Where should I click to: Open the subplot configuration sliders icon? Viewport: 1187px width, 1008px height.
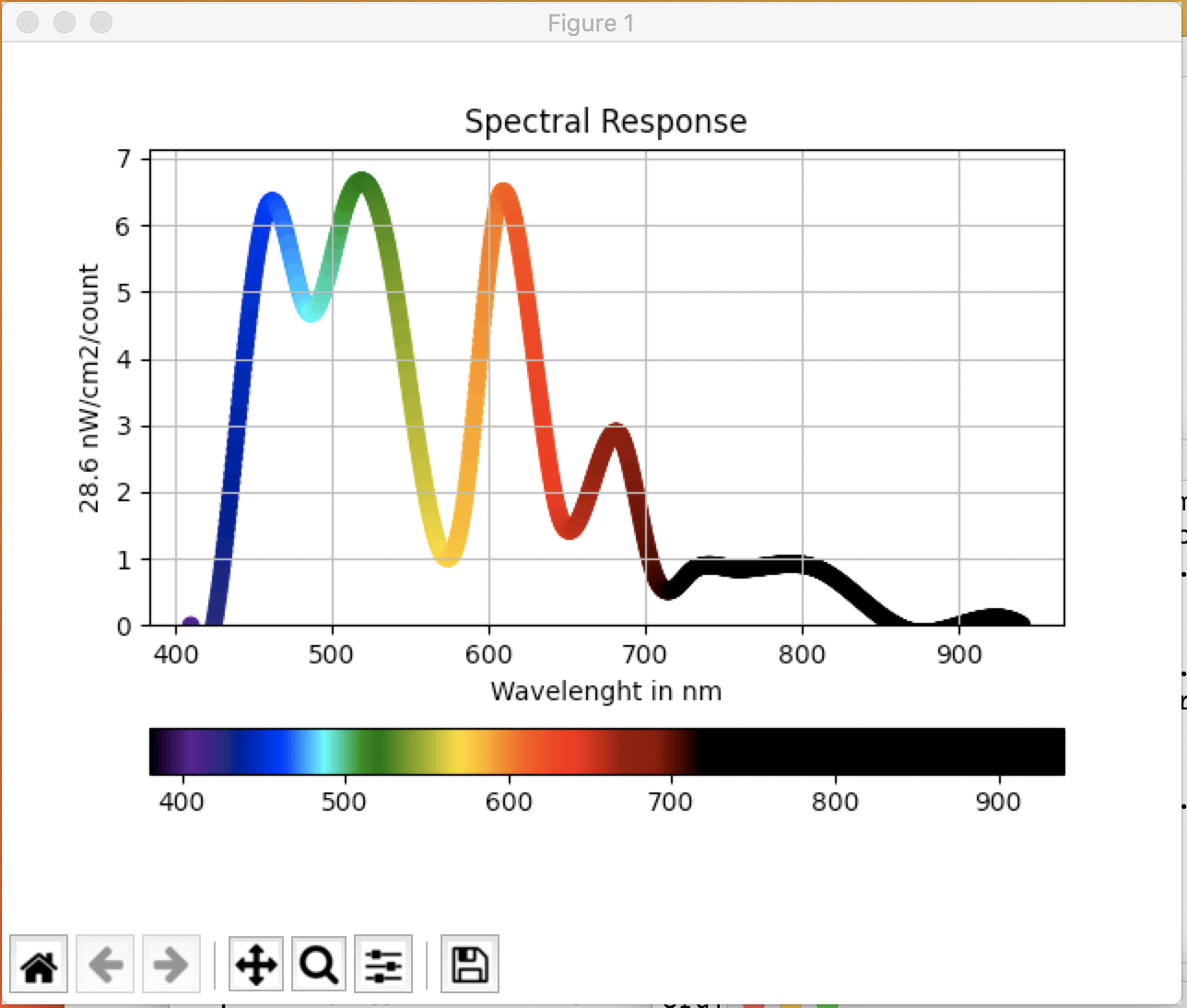(x=383, y=964)
